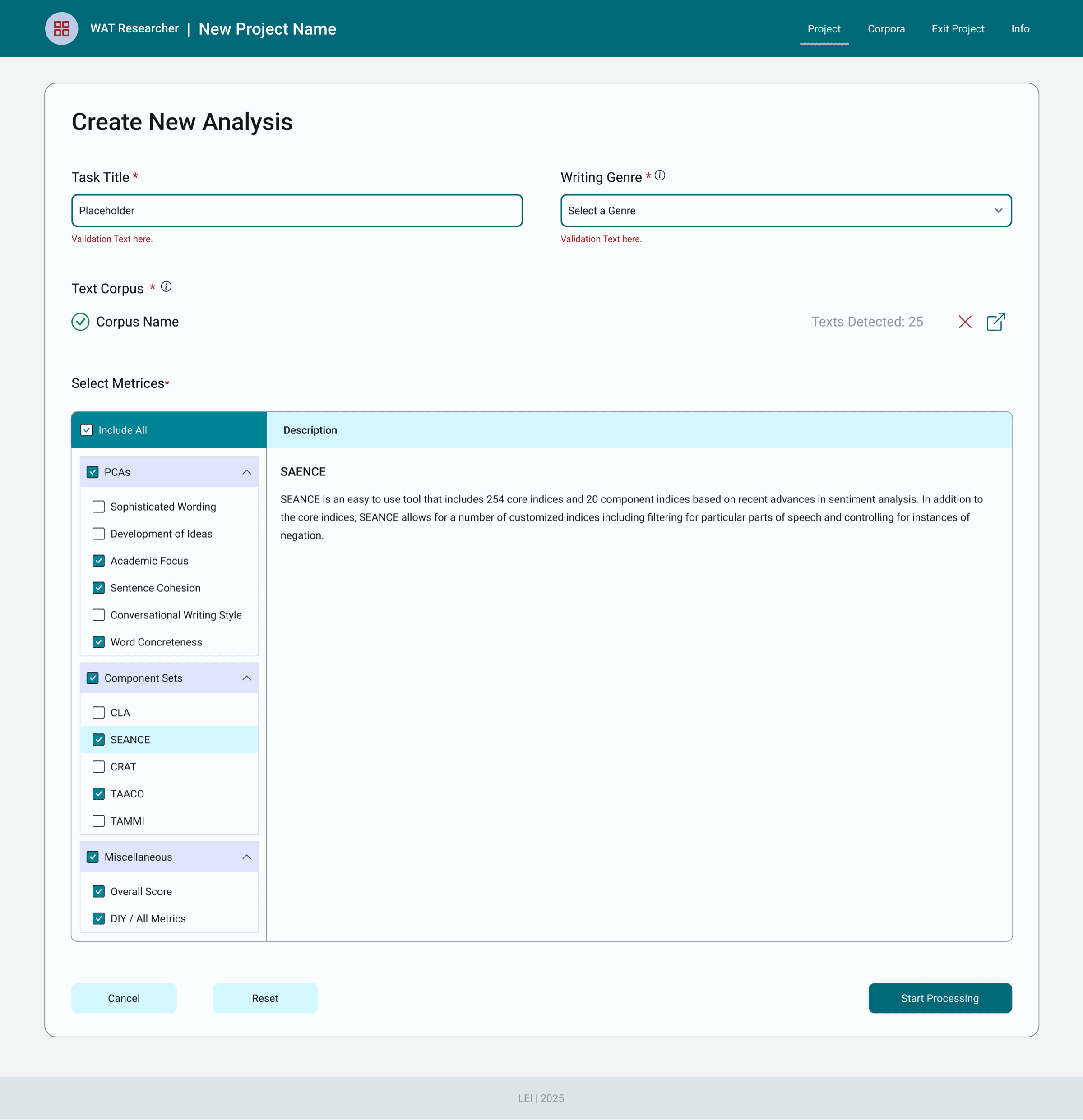Click the Text Corpus info icon
Viewport: 1083px width, 1120px height.
point(167,287)
